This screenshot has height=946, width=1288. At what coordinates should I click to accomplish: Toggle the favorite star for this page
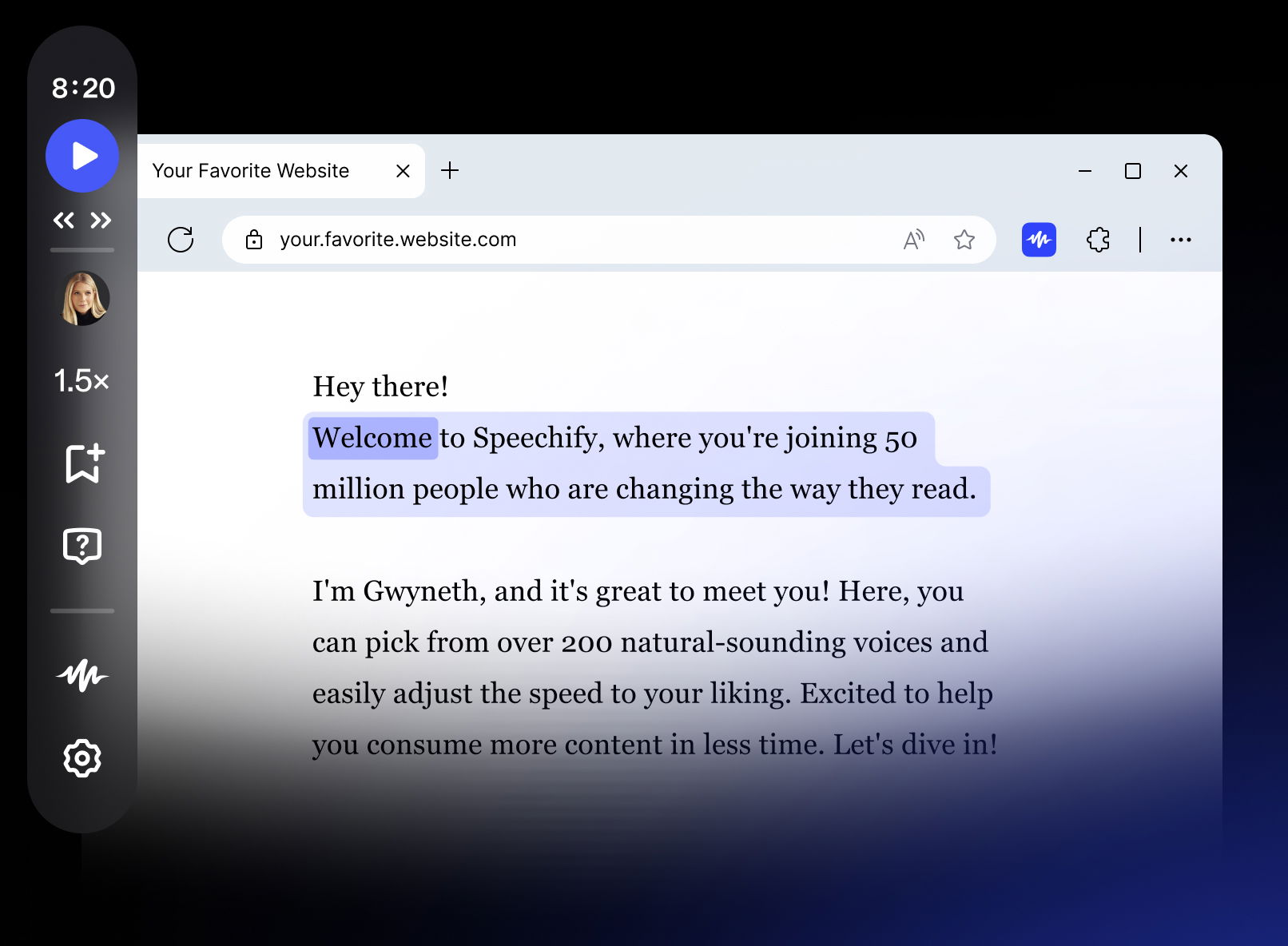(x=964, y=239)
